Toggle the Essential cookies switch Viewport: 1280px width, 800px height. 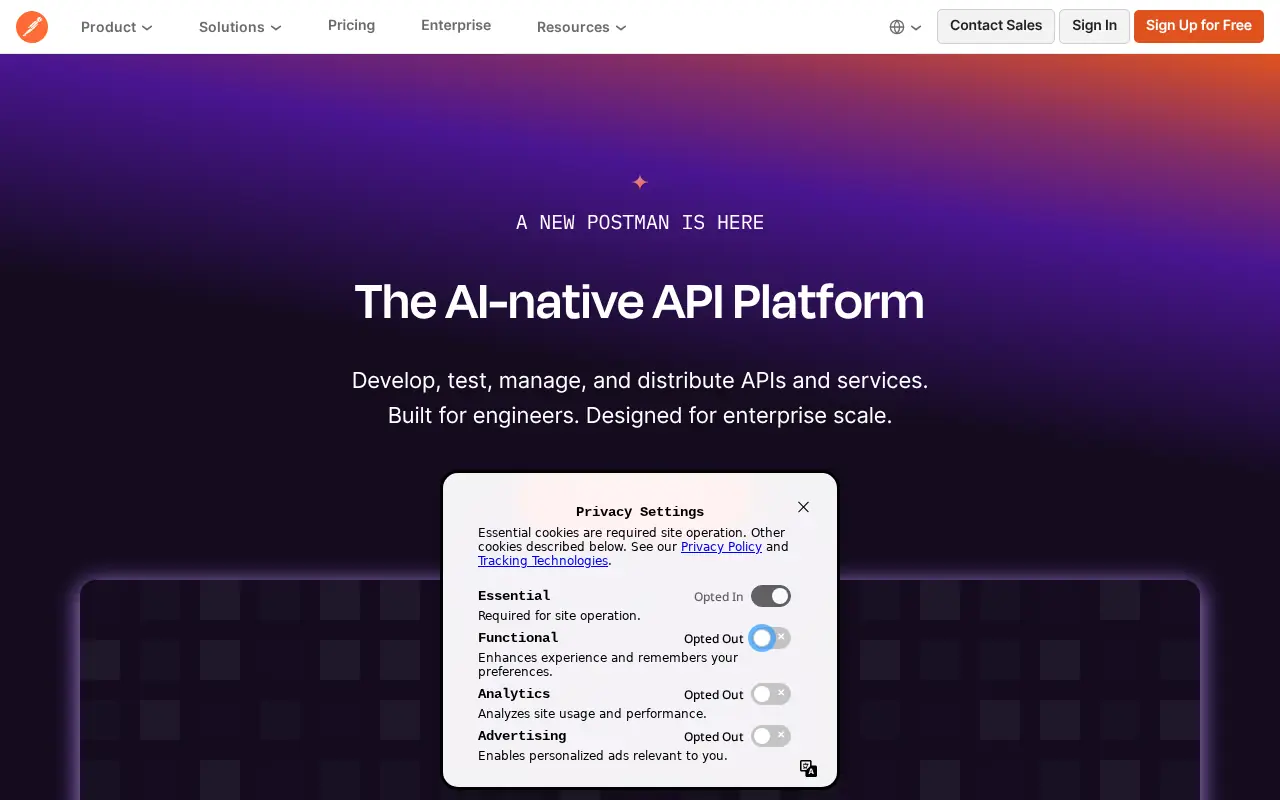[x=771, y=596]
